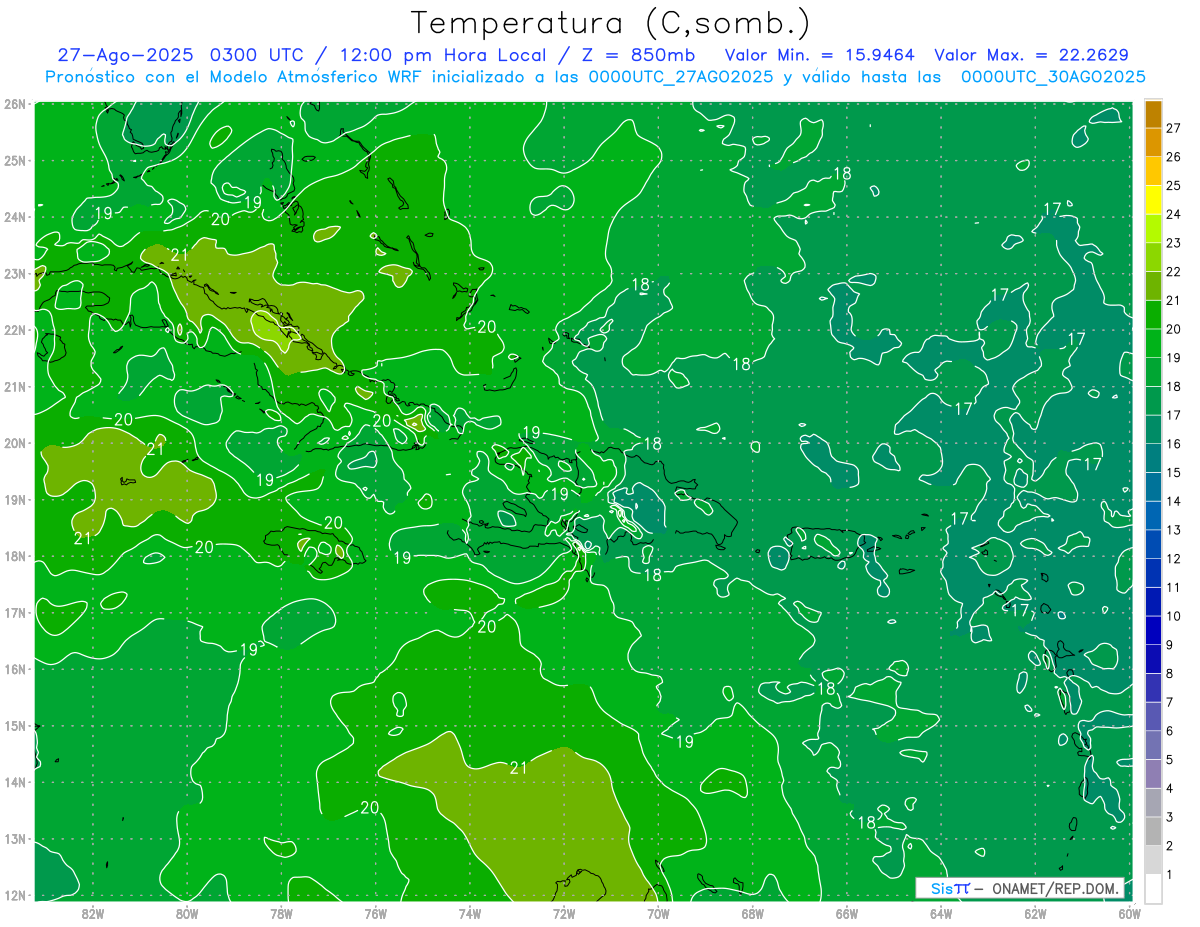Click the "16N" latitude axis label

15,669
